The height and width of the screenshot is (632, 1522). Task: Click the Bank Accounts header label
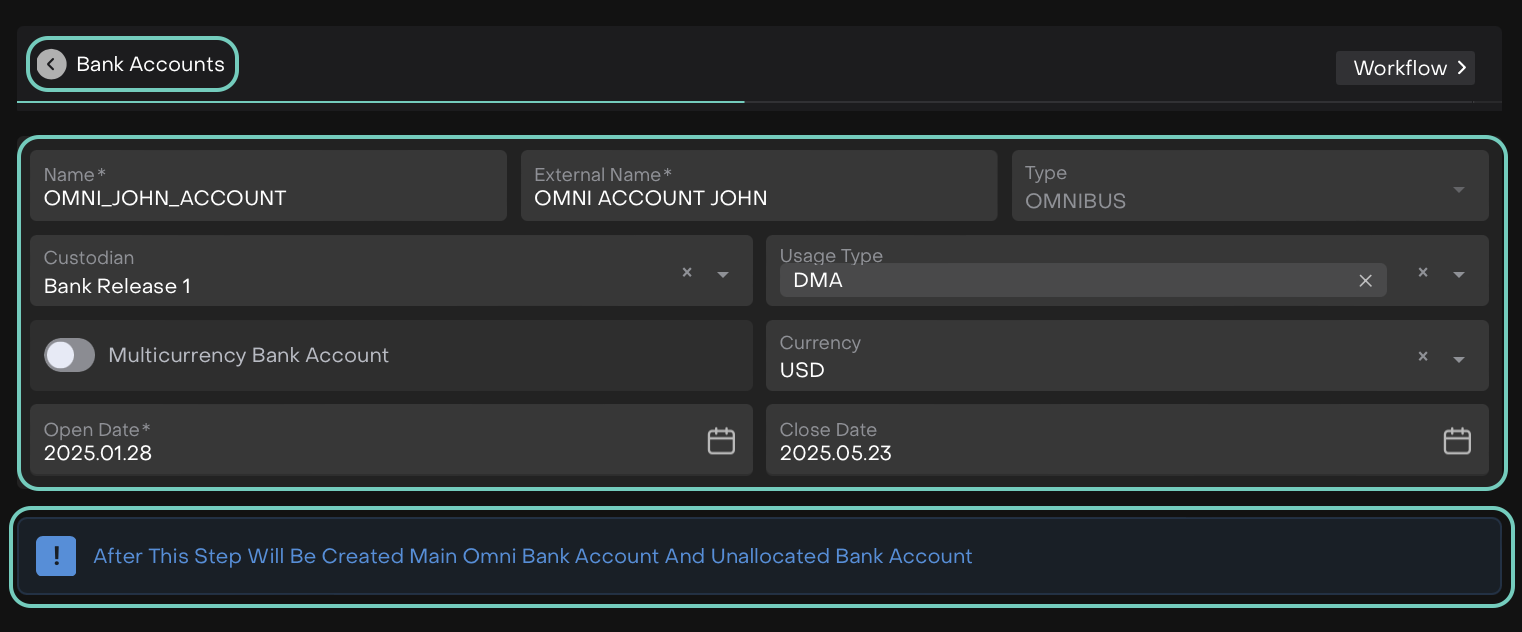point(150,64)
